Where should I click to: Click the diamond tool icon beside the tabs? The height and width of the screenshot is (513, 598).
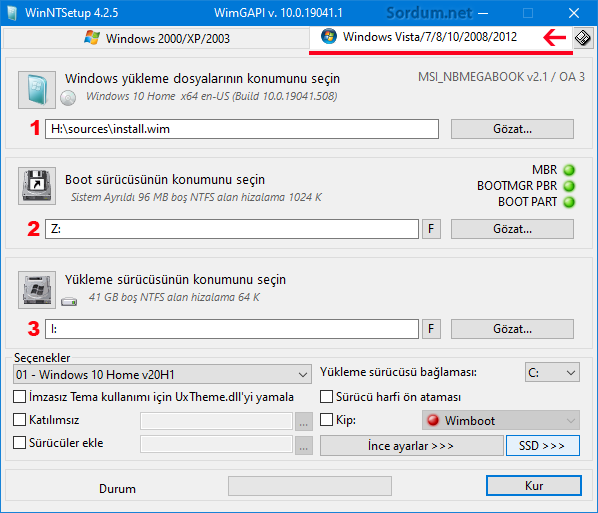[583, 38]
